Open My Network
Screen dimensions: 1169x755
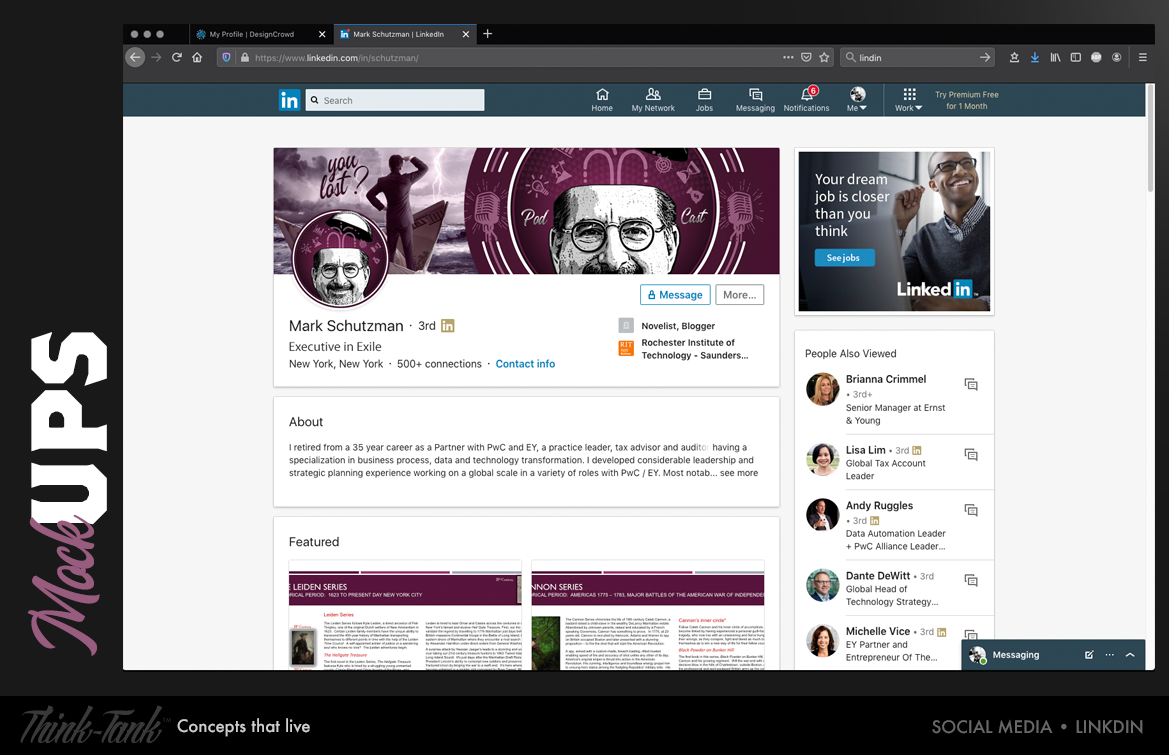(x=653, y=100)
